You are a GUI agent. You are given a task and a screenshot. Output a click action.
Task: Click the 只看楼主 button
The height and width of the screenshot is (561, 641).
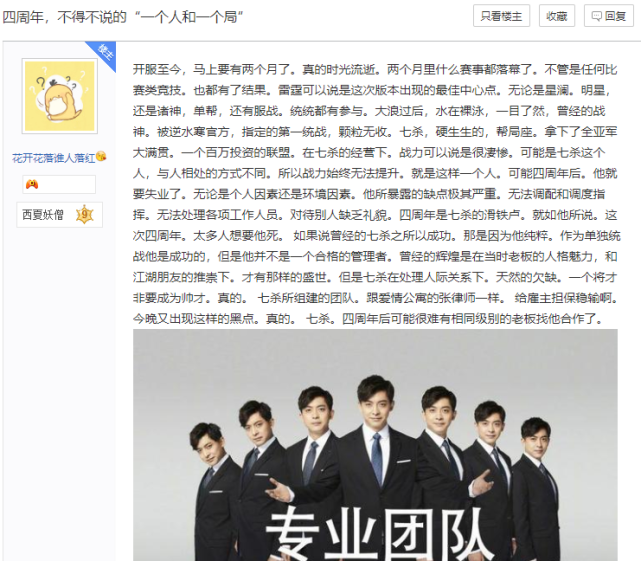coord(501,16)
